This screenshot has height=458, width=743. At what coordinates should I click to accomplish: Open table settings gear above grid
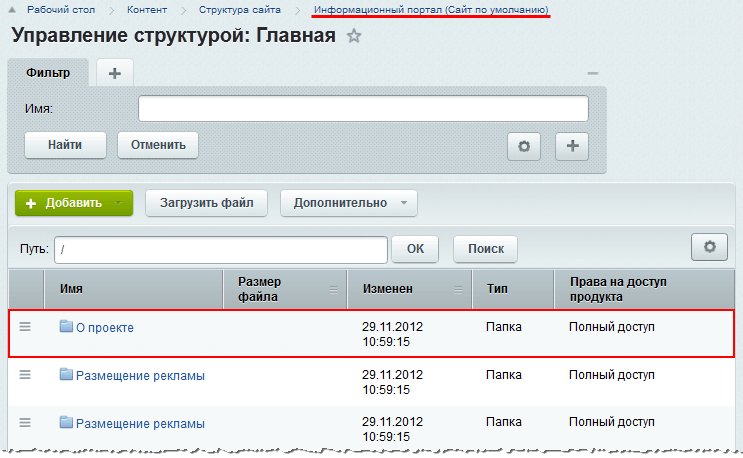(709, 247)
